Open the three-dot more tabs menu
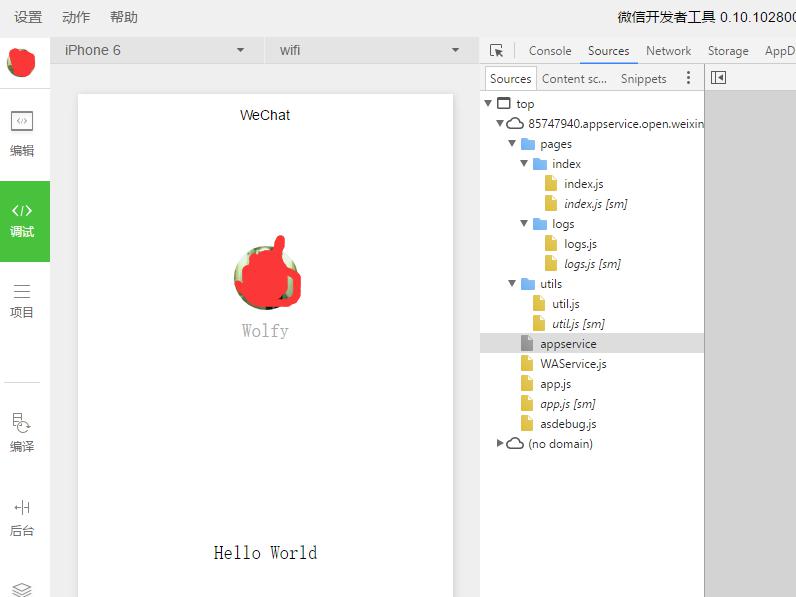Screen dimensions: 796x597 point(688,78)
